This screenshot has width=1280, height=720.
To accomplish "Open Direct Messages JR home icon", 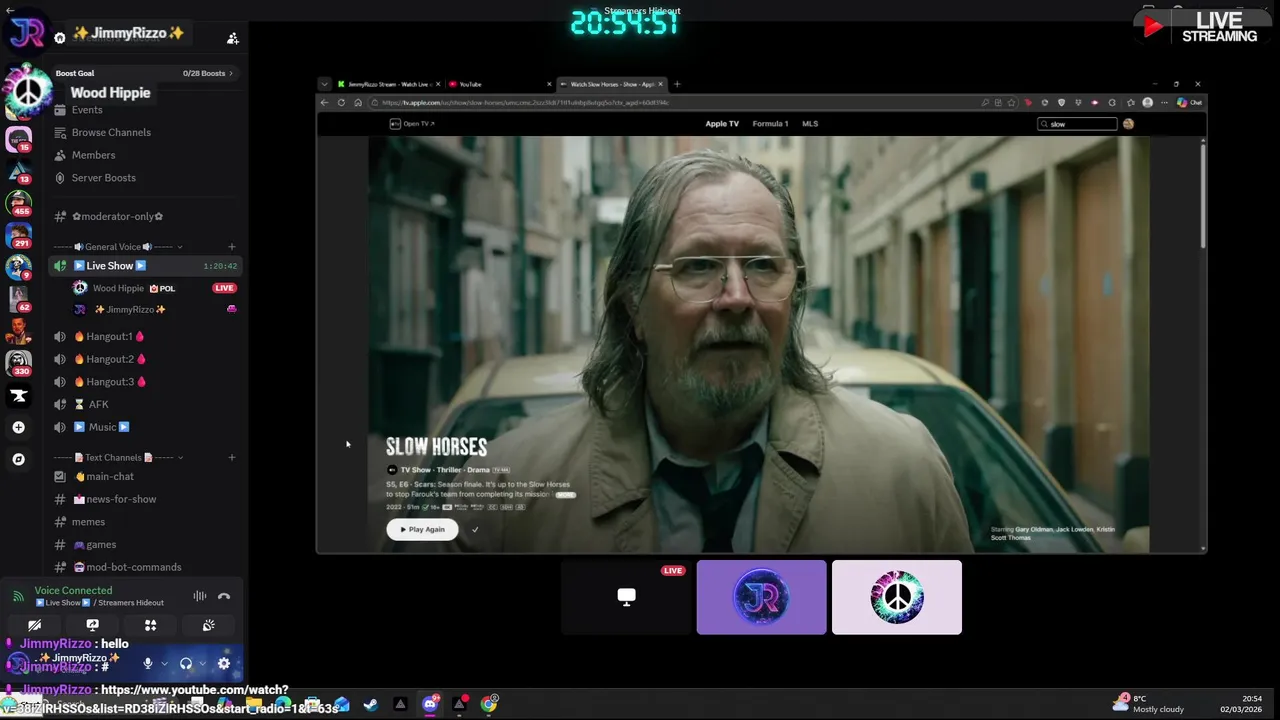I will coord(25,33).
